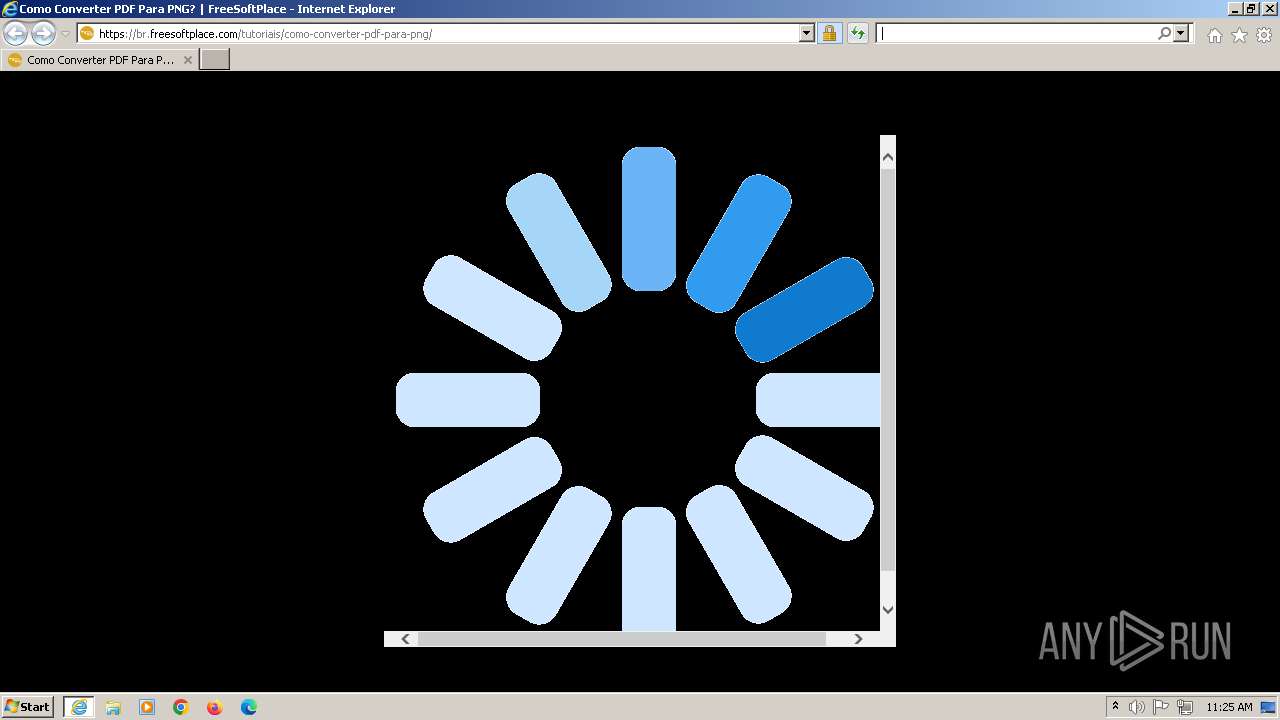Launch Firefox from taskbar
Image resolution: width=1280 pixels, height=720 pixels.
[214, 707]
